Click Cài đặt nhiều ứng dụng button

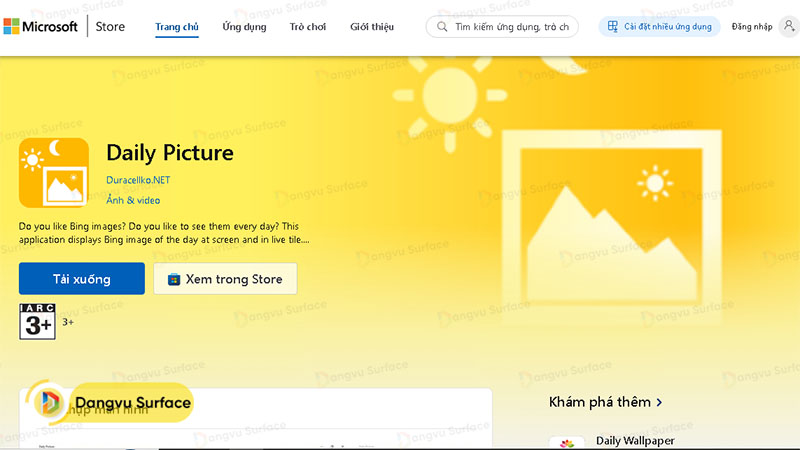pyautogui.click(x=659, y=27)
